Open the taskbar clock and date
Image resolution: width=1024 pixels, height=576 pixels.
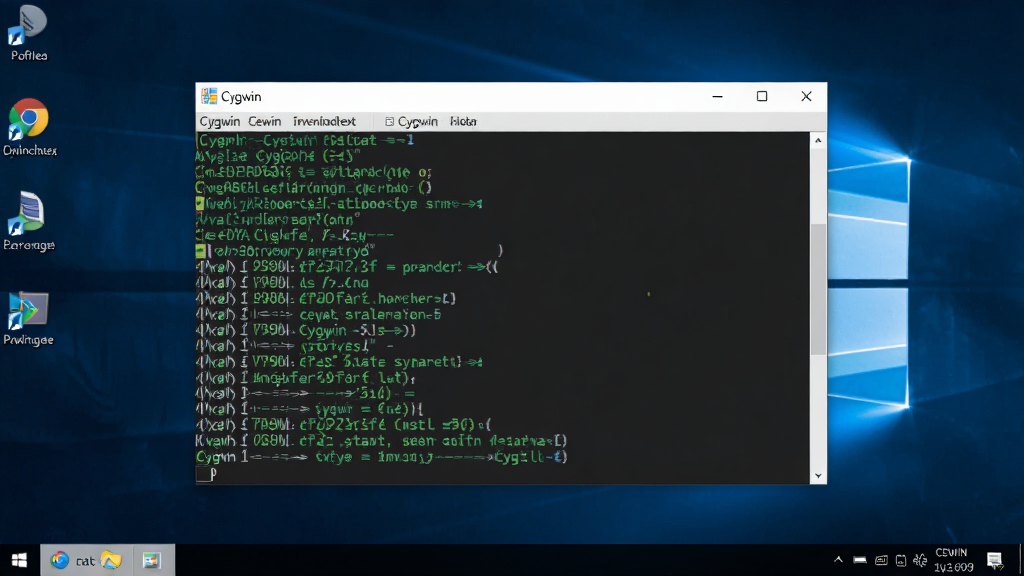click(954, 560)
